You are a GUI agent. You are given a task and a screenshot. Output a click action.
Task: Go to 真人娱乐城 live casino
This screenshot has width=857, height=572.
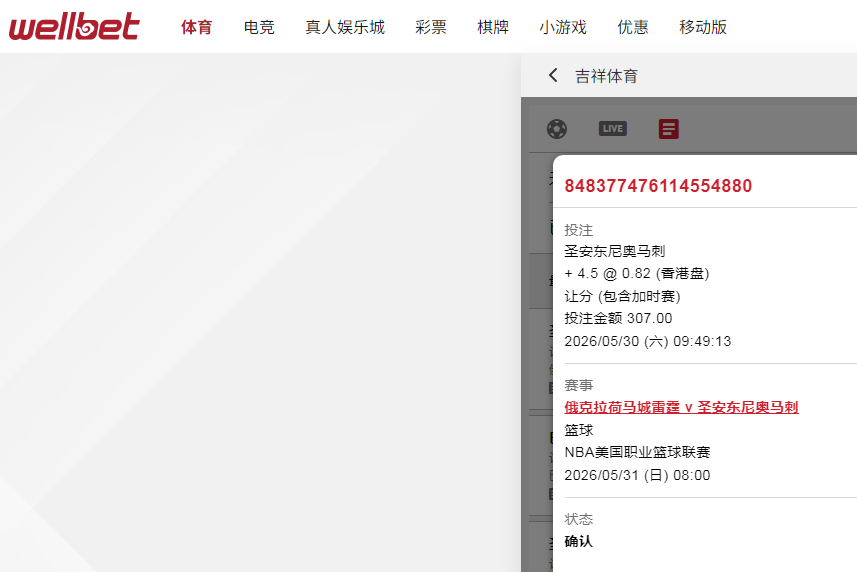coord(345,27)
